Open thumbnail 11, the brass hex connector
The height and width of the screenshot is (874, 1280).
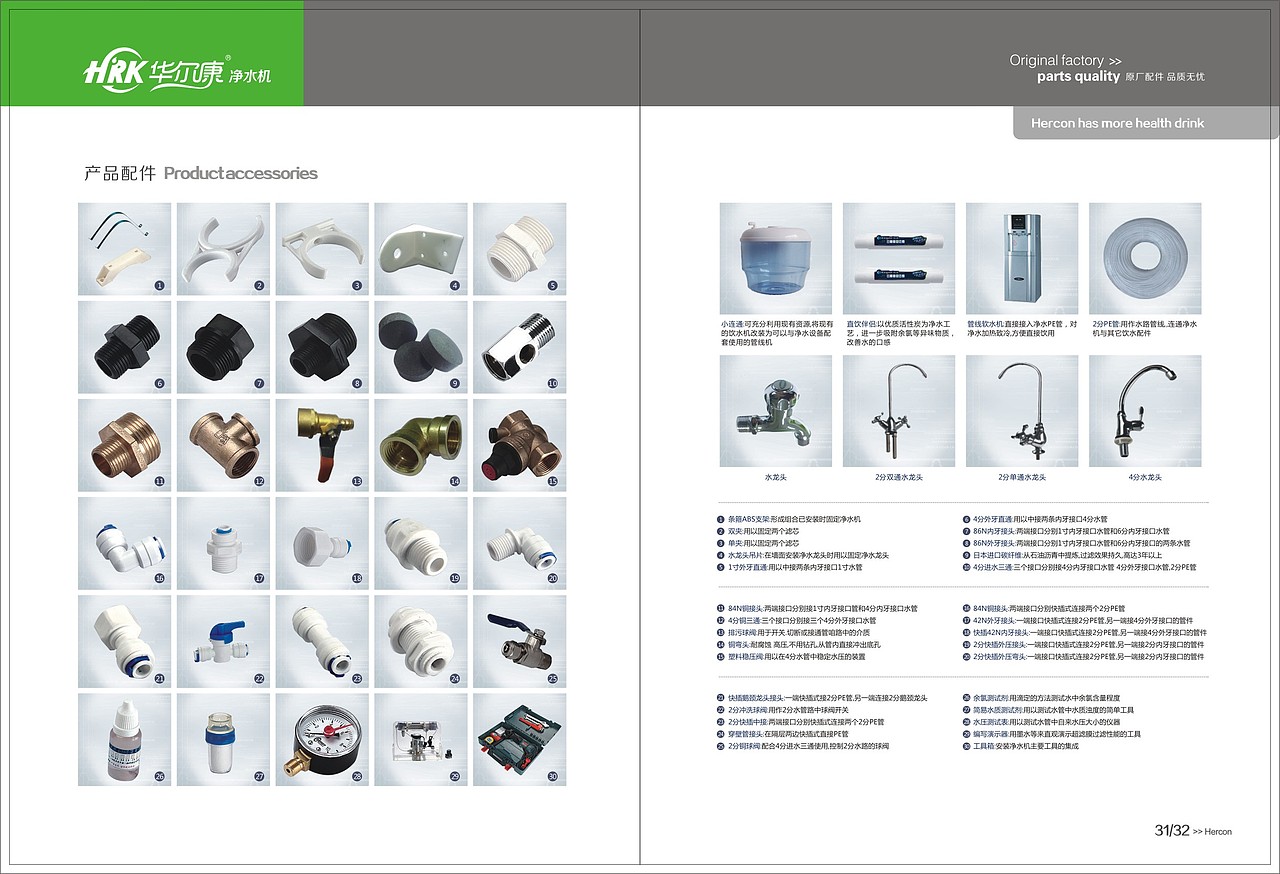(125, 445)
